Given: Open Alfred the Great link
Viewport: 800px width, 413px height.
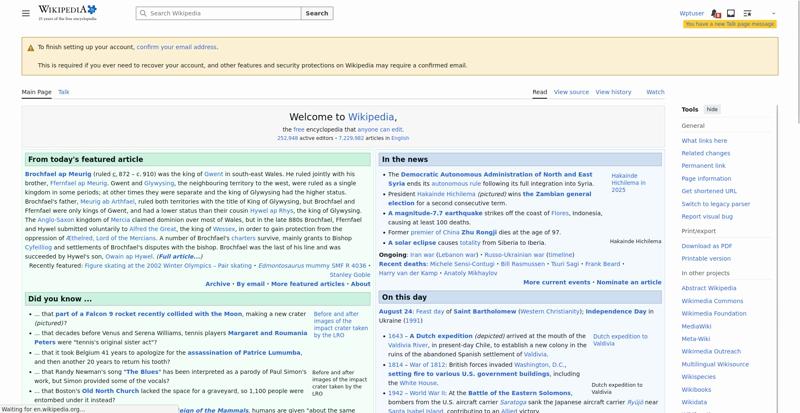Looking at the screenshot, I should tap(153, 229).
